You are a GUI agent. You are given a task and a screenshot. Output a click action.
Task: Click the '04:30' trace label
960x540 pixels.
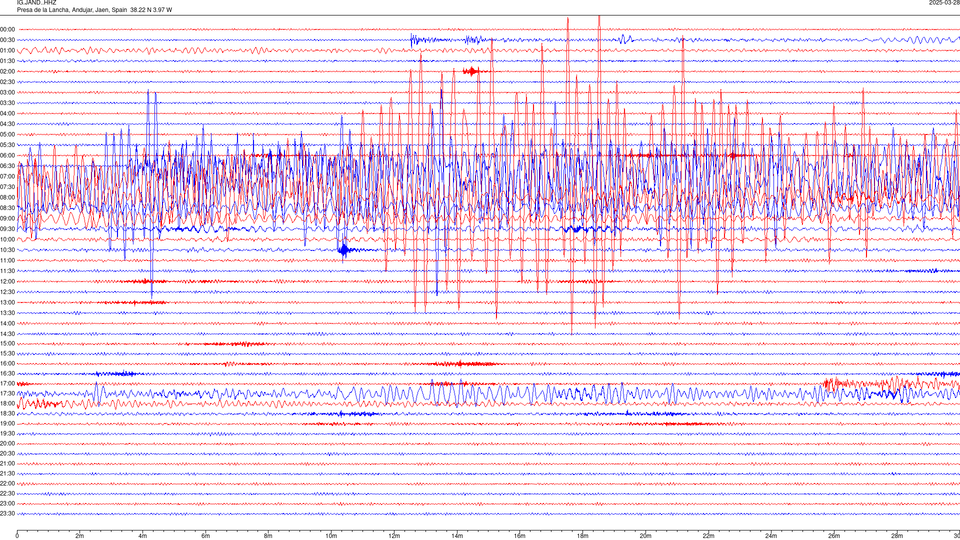(7, 124)
